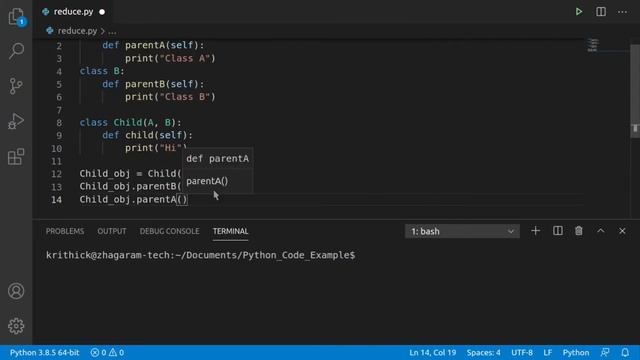Click 'class B:' code line
The height and width of the screenshot is (360, 640).
tap(102, 71)
